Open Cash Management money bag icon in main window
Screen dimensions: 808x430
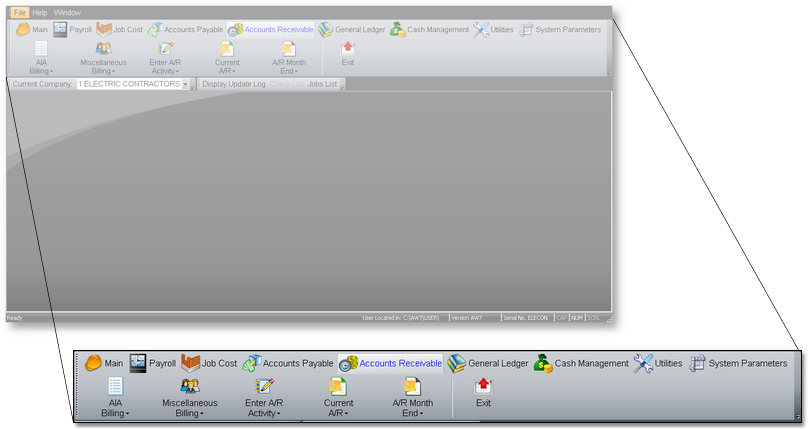point(397,29)
